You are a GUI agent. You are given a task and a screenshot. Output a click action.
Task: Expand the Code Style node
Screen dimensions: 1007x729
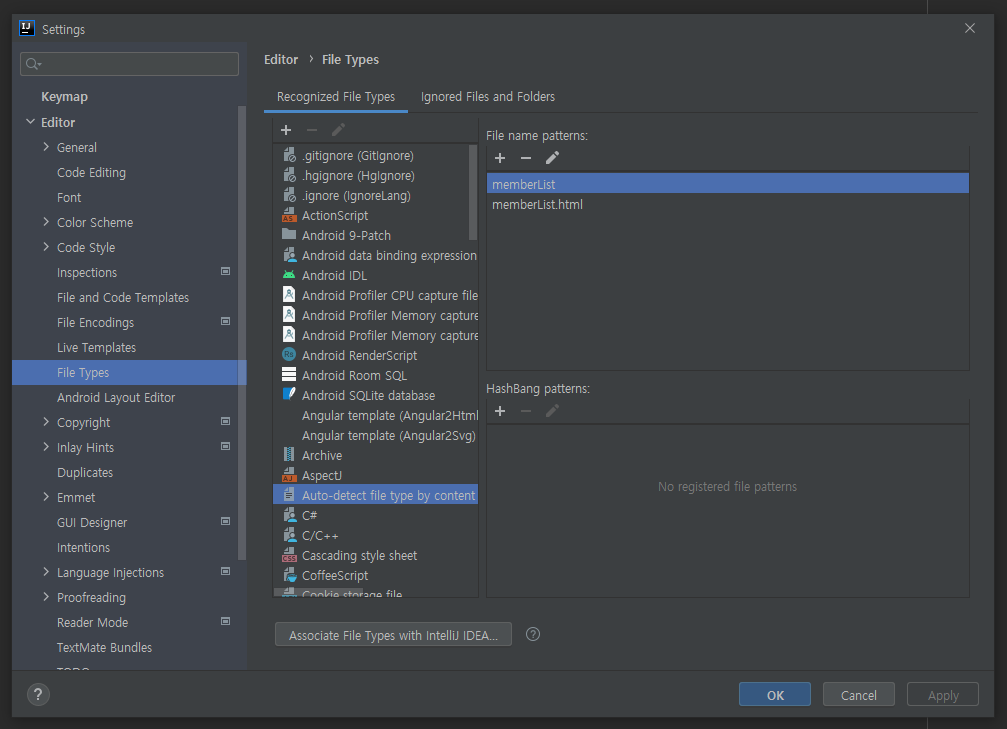coord(46,247)
